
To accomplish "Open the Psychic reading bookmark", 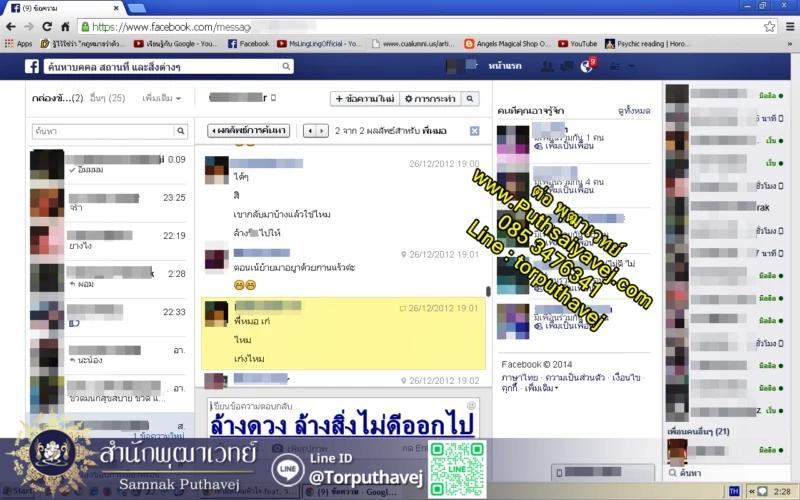I will tap(648, 44).
